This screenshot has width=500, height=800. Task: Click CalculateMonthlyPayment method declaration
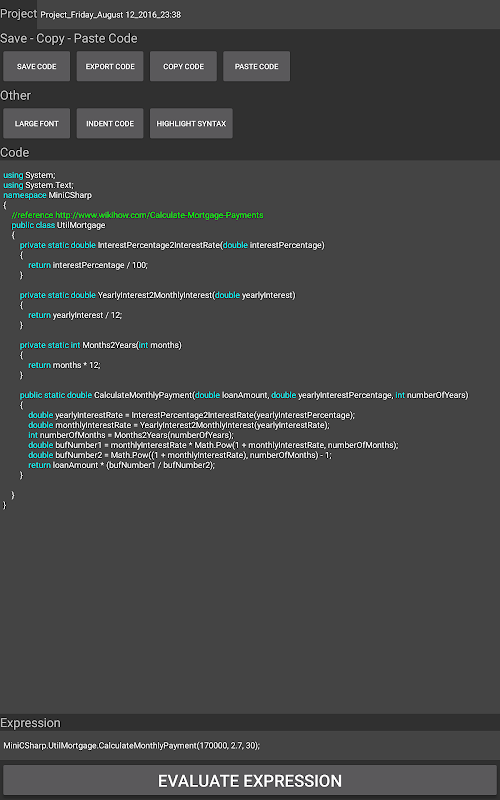244,395
